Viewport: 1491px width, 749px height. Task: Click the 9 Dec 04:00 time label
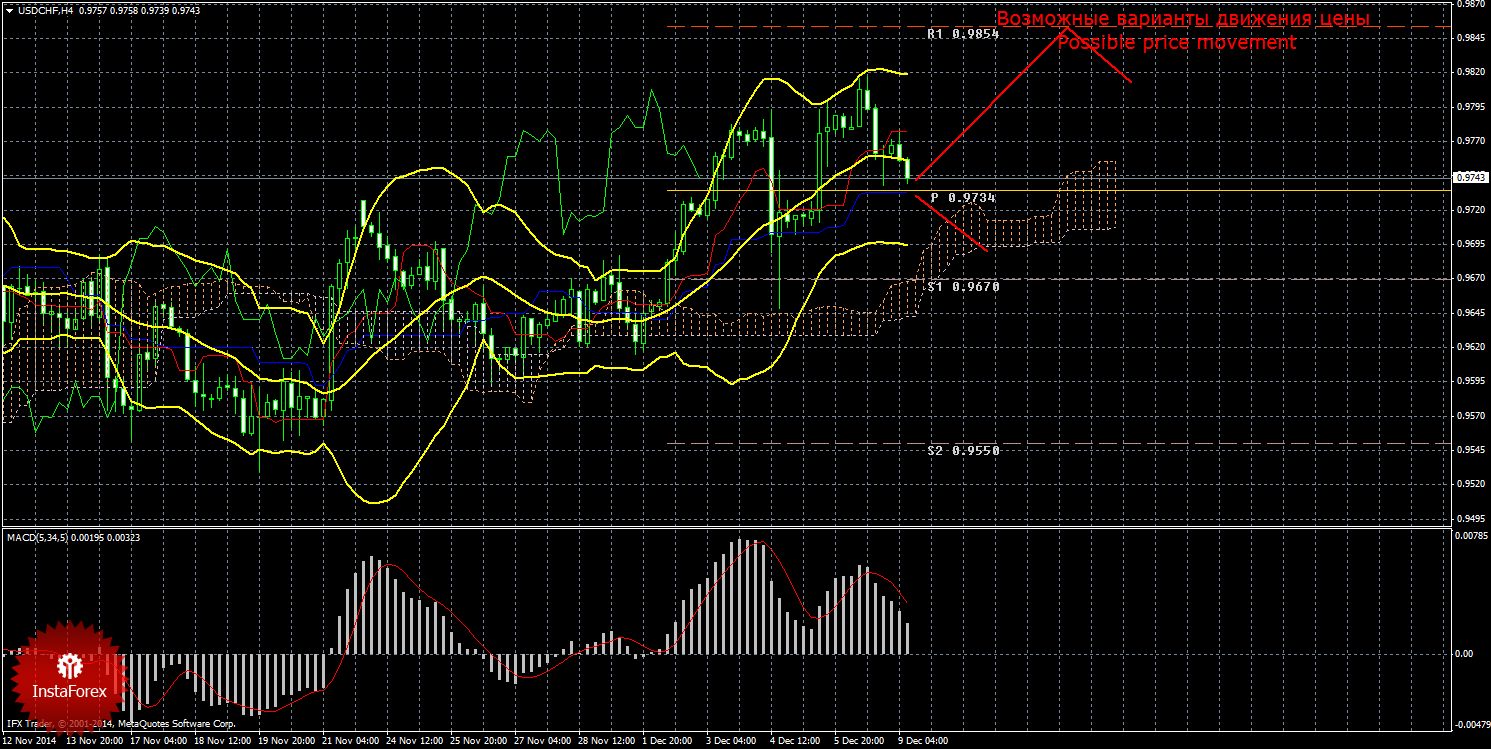pos(925,742)
